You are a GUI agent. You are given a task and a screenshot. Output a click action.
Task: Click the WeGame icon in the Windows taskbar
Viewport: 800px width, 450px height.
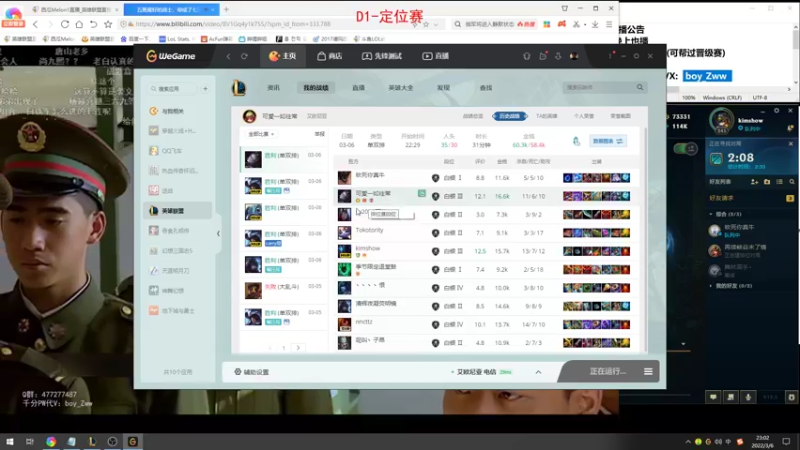133,441
